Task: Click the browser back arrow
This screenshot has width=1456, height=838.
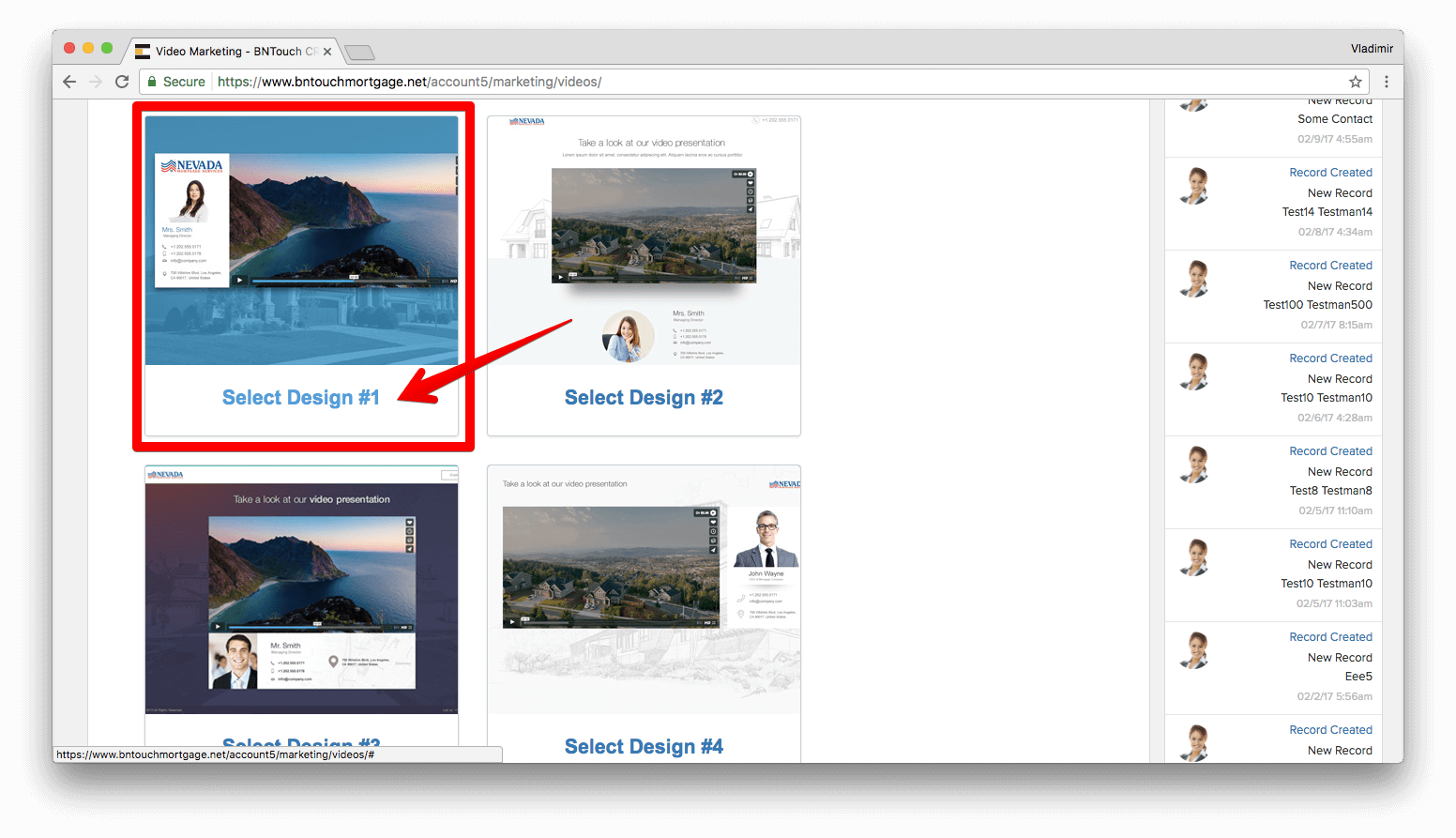Action: click(69, 82)
